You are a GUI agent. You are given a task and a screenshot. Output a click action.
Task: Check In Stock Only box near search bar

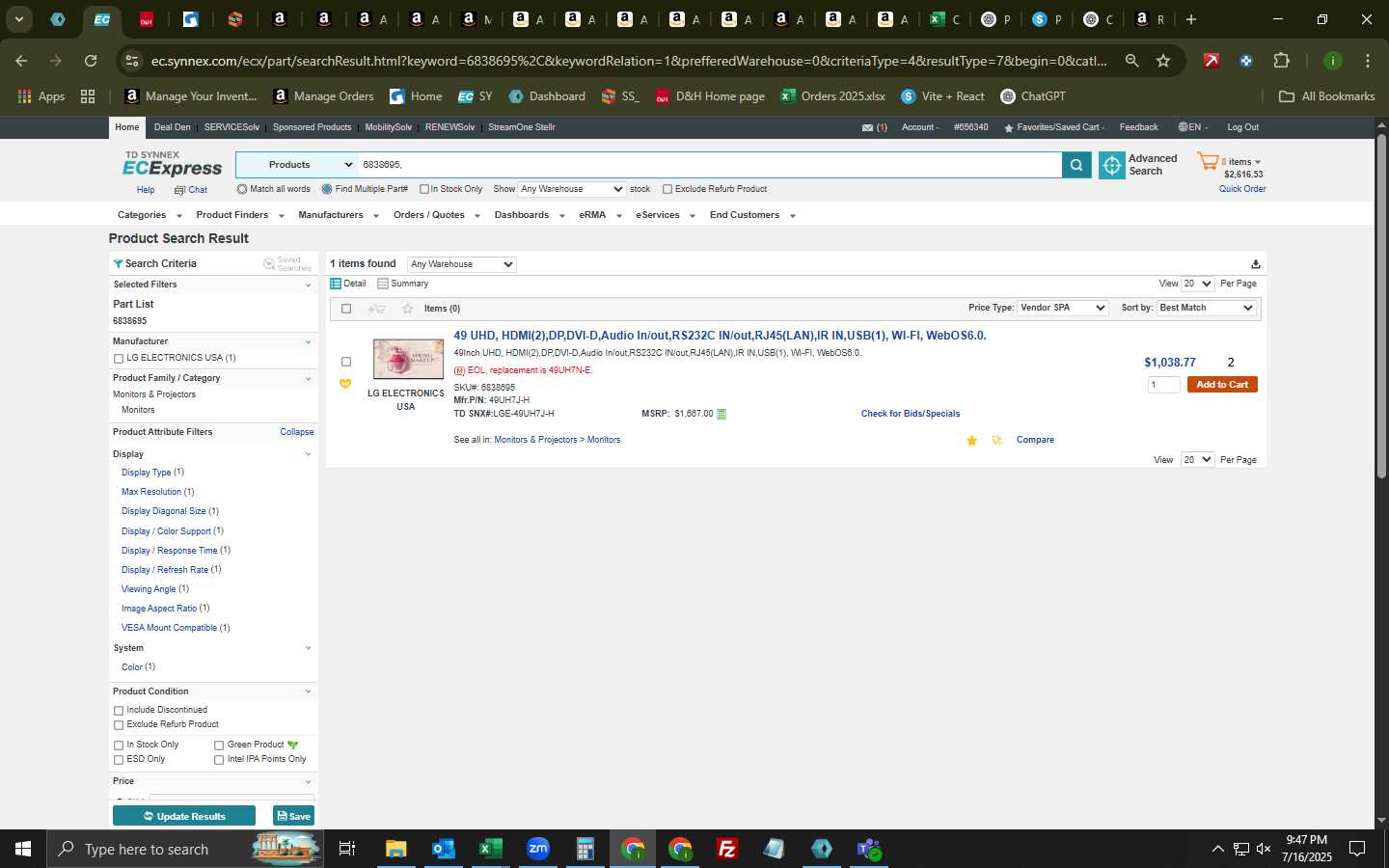pyautogui.click(x=424, y=189)
